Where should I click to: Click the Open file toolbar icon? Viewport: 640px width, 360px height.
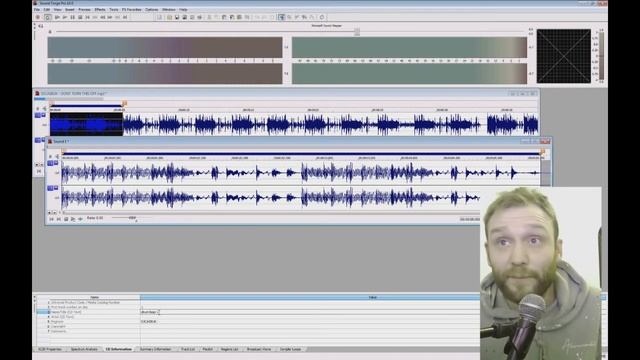pos(169,17)
